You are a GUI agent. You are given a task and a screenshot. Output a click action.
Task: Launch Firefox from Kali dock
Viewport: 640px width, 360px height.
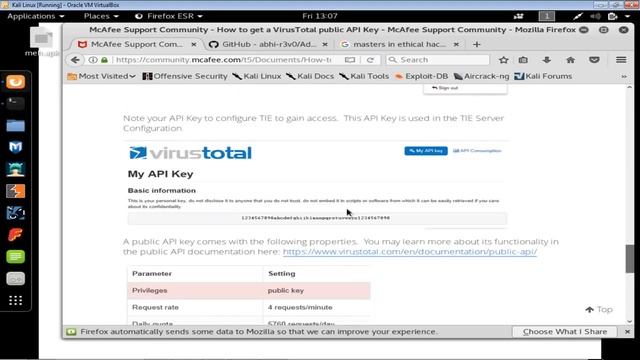coord(16,82)
